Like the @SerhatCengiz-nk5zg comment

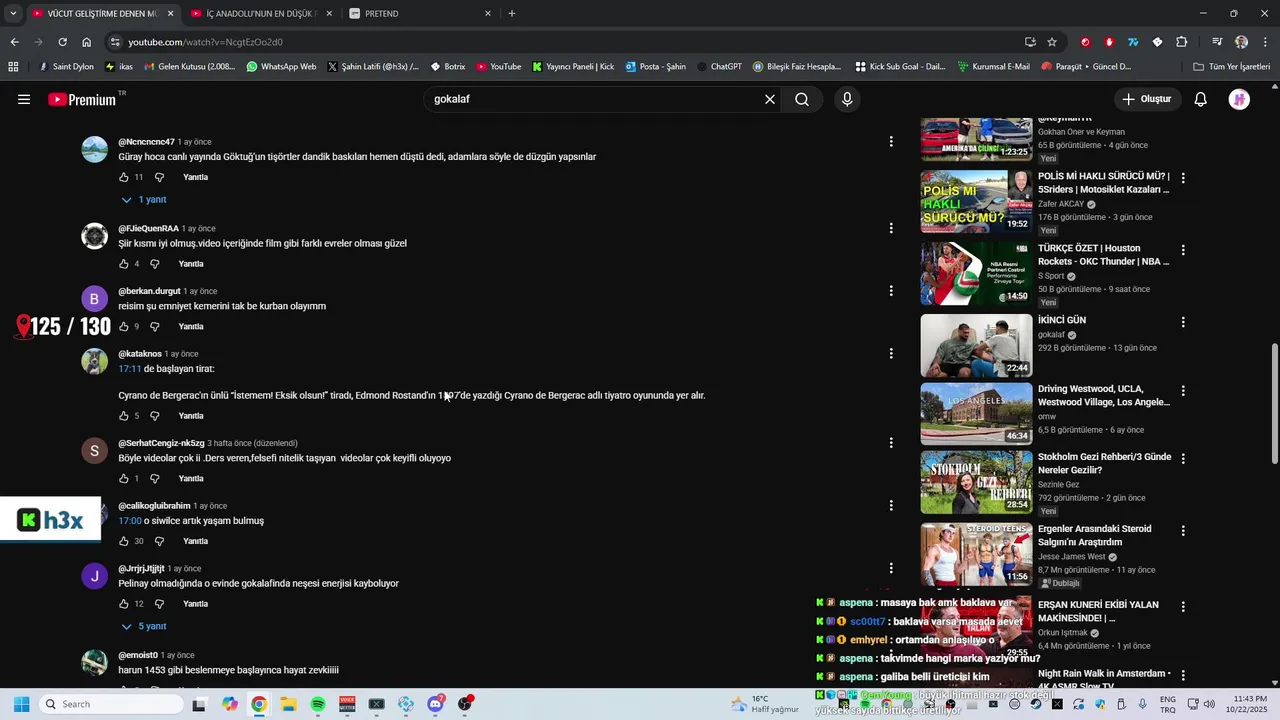124,478
